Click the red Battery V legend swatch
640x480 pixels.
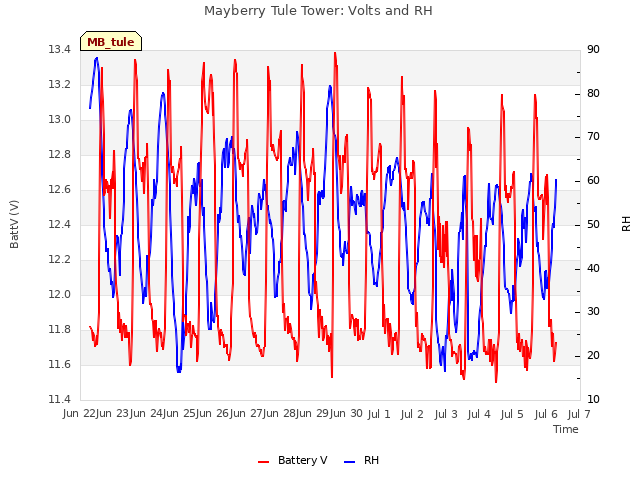click(x=264, y=462)
